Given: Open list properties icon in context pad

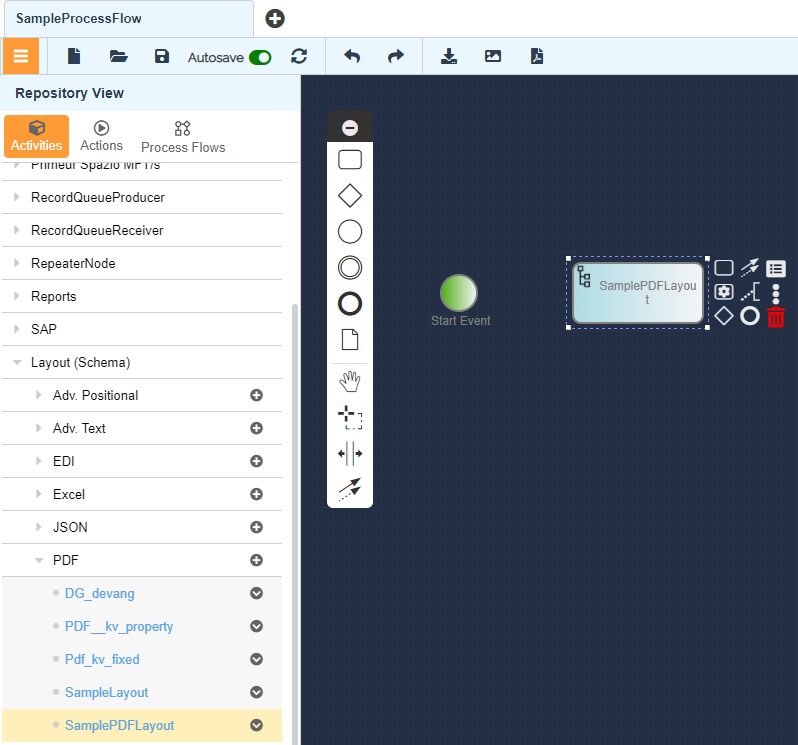Looking at the screenshot, I should (x=776, y=268).
